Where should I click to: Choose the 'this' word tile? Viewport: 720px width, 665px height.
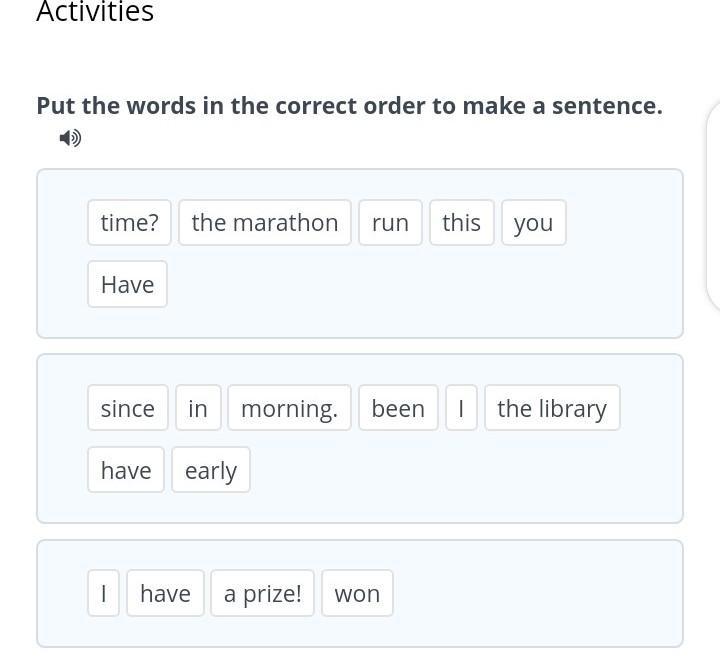(x=461, y=223)
